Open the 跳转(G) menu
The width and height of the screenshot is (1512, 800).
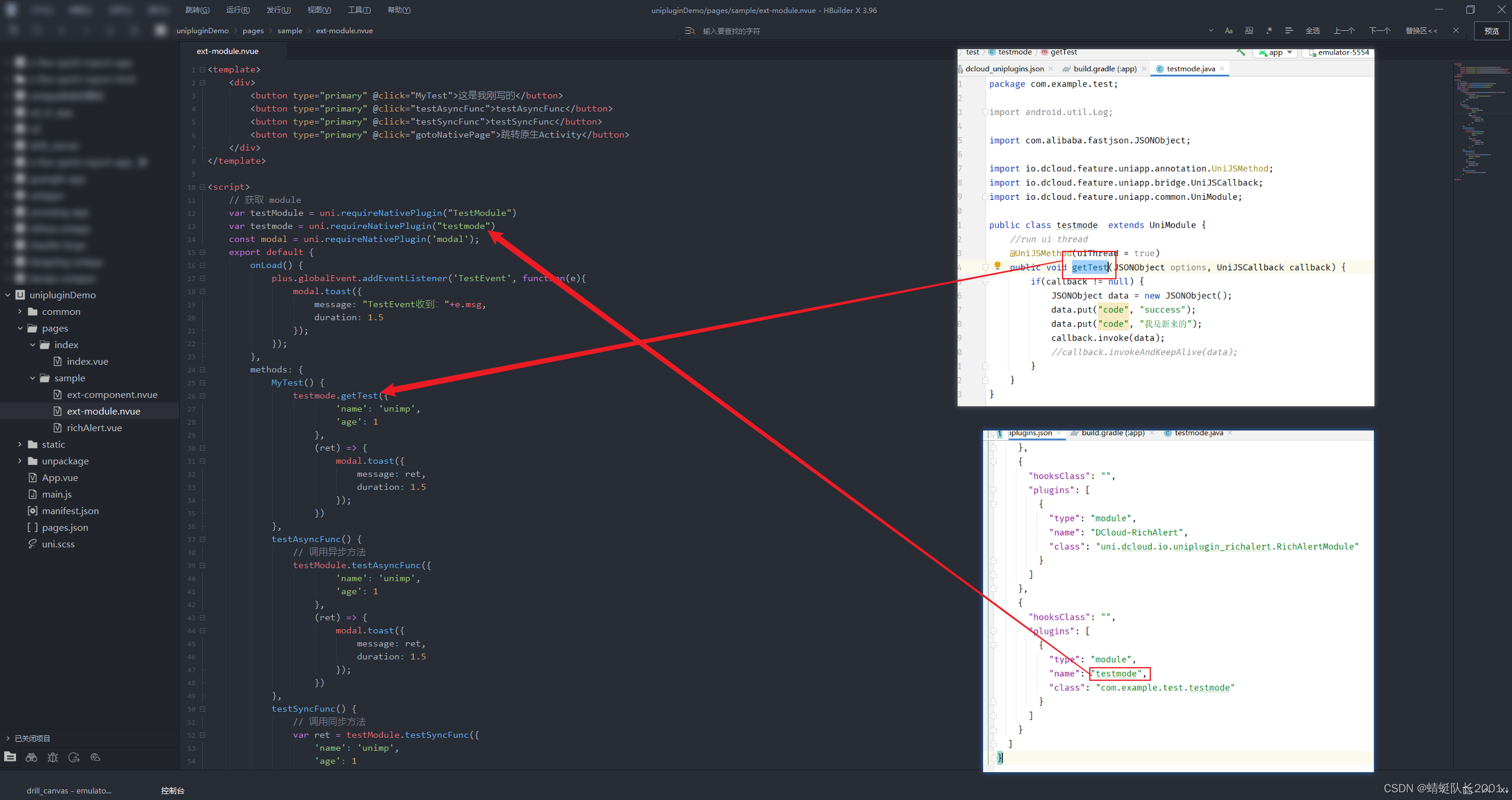point(197,10)
